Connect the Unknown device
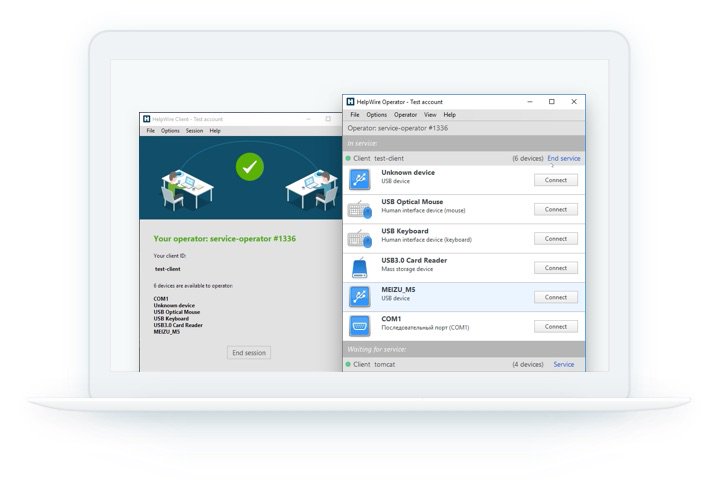 tap(556, 180)
